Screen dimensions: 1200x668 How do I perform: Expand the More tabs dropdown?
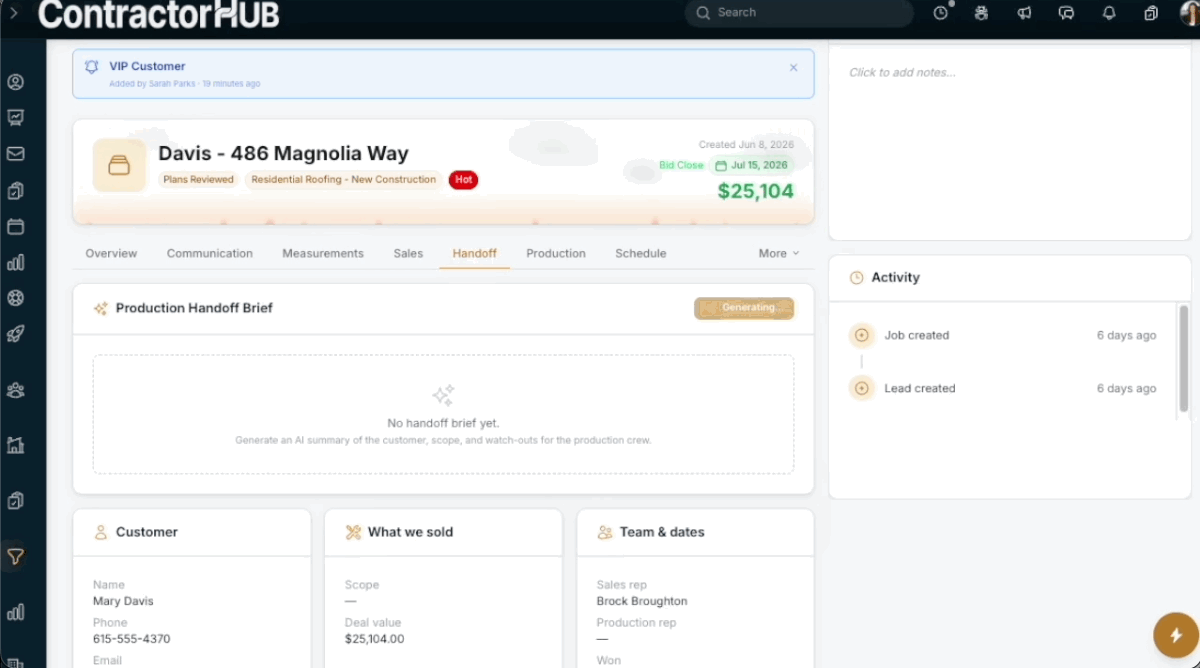tap(779, 253)
